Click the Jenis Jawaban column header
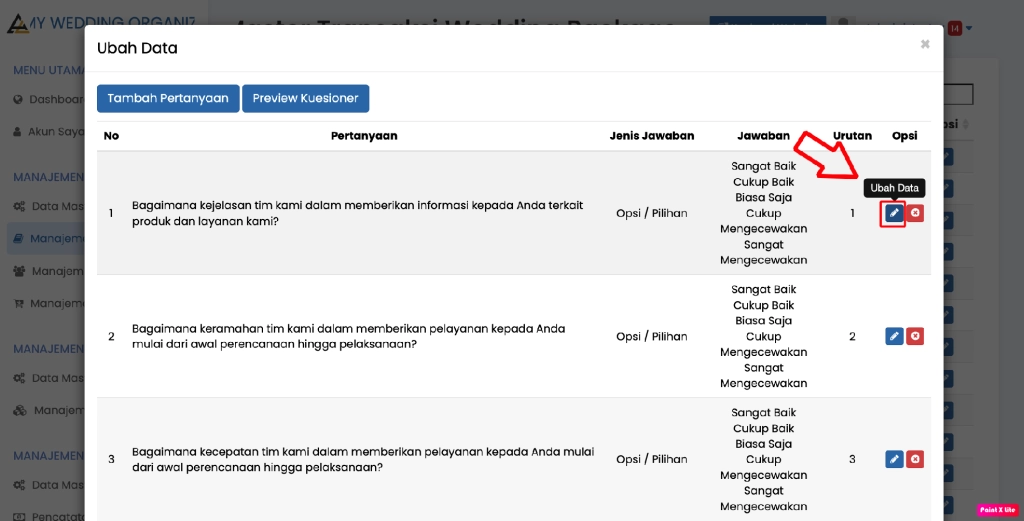1024x521 pixels. tap(652, 136)
